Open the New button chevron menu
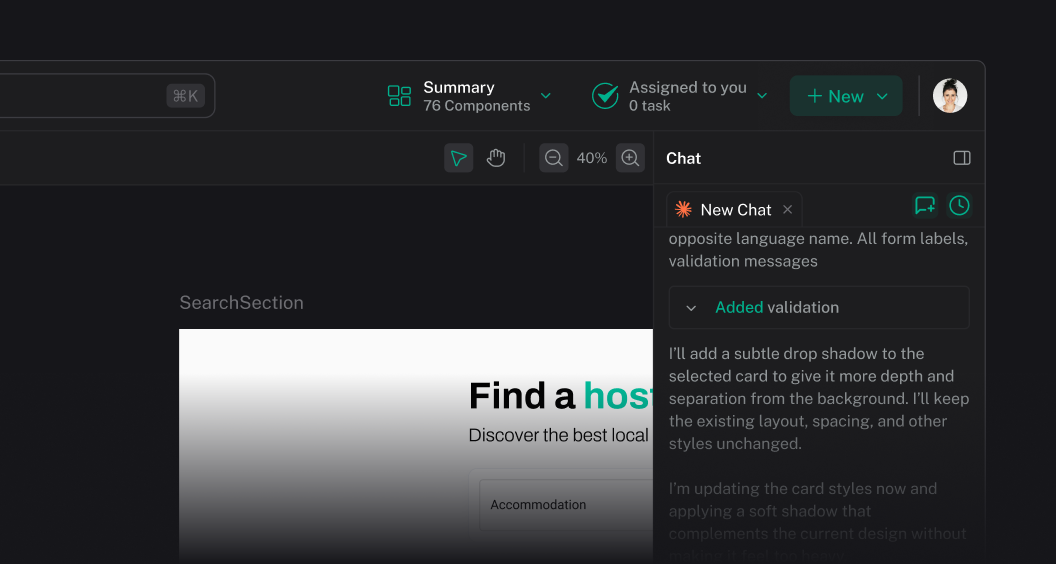This screenshot has height=564, width=1056. pyautogui.click(x=882, y=96)
